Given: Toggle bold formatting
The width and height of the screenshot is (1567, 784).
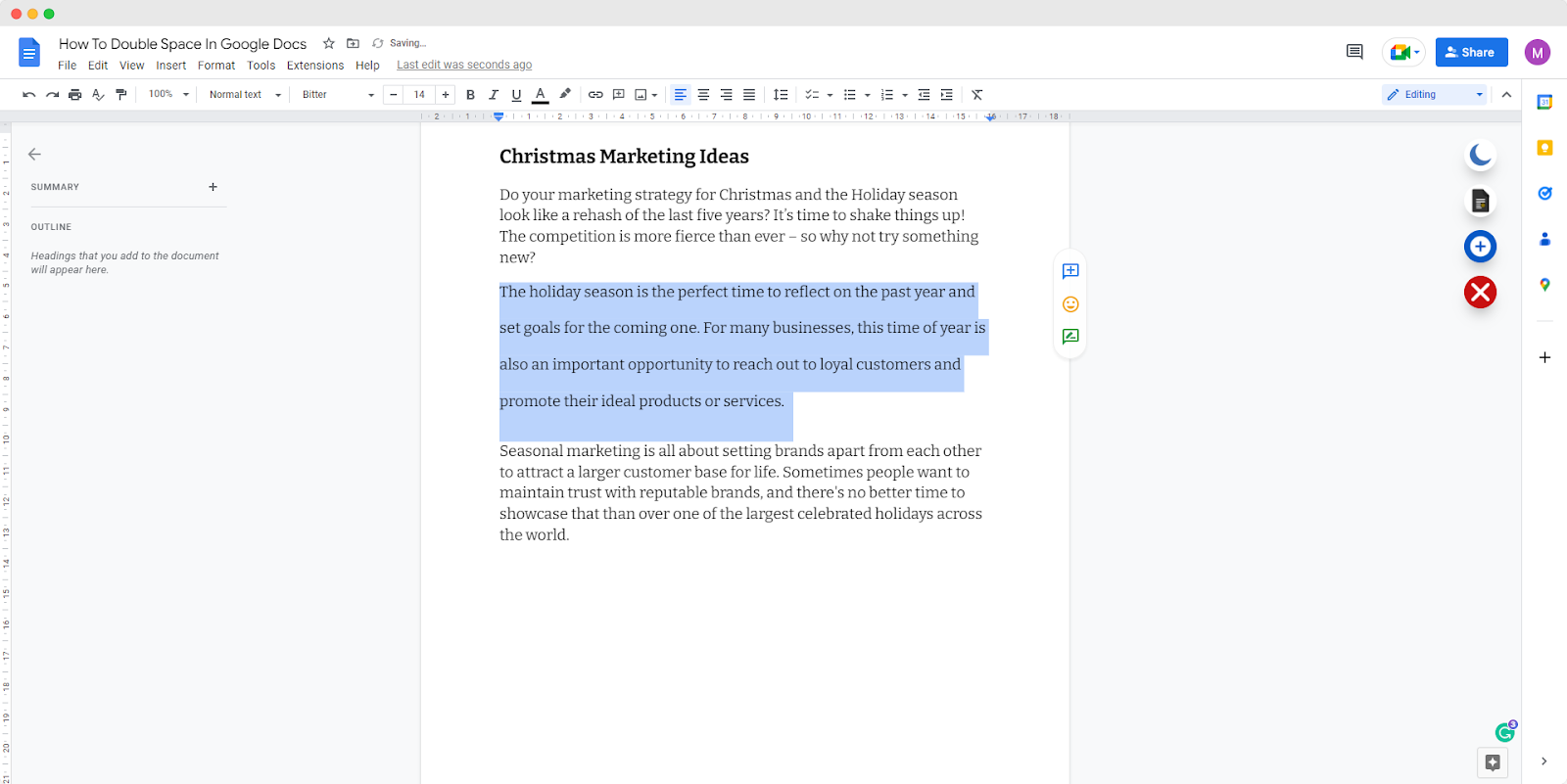Looking at the screenshot, I should tap(470, 95).
